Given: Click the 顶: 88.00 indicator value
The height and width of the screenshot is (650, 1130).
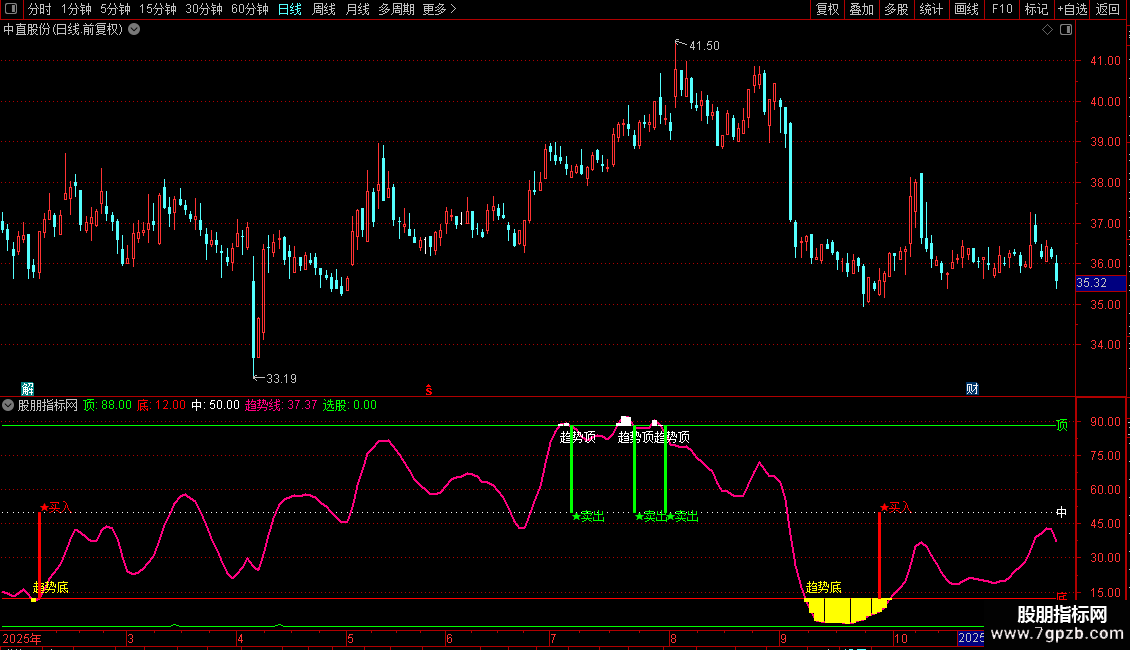Looking at the screenshot, I should pyautogui.click(x=107, y=405).
